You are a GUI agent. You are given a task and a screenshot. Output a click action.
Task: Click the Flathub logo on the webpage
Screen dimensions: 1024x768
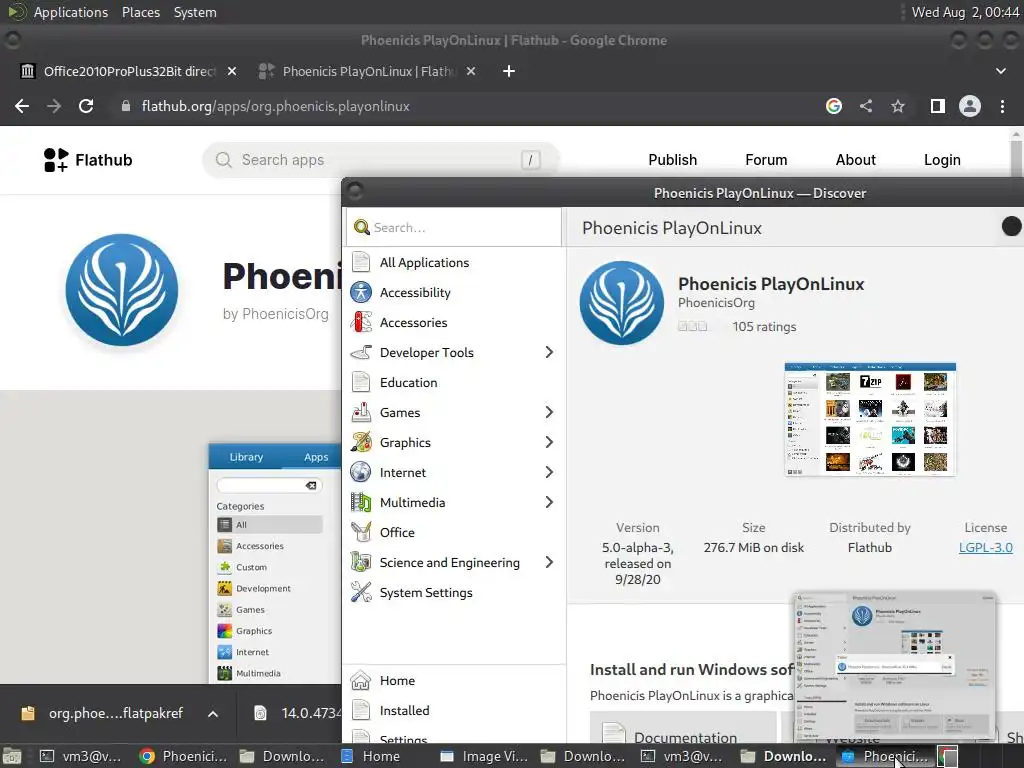(x=88, y=160)
